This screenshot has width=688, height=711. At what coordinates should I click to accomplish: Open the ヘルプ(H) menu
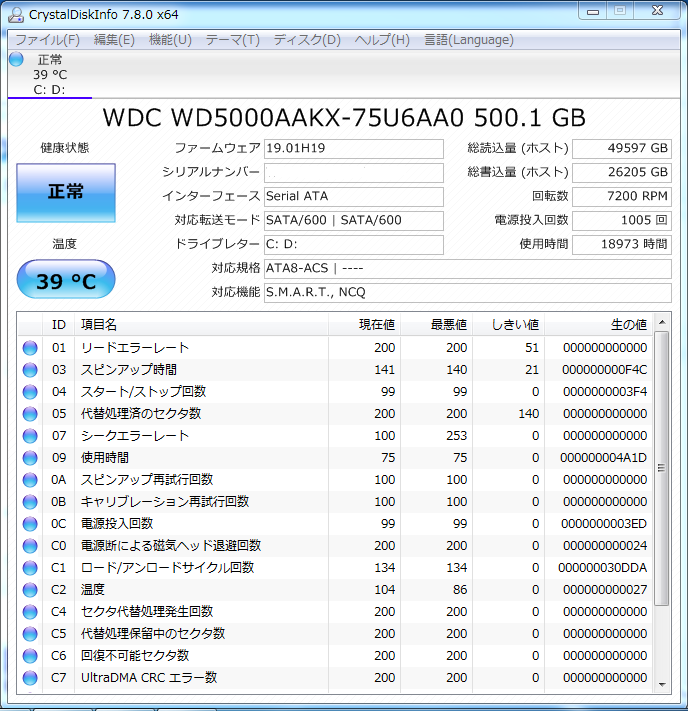(x=382, y=40)
